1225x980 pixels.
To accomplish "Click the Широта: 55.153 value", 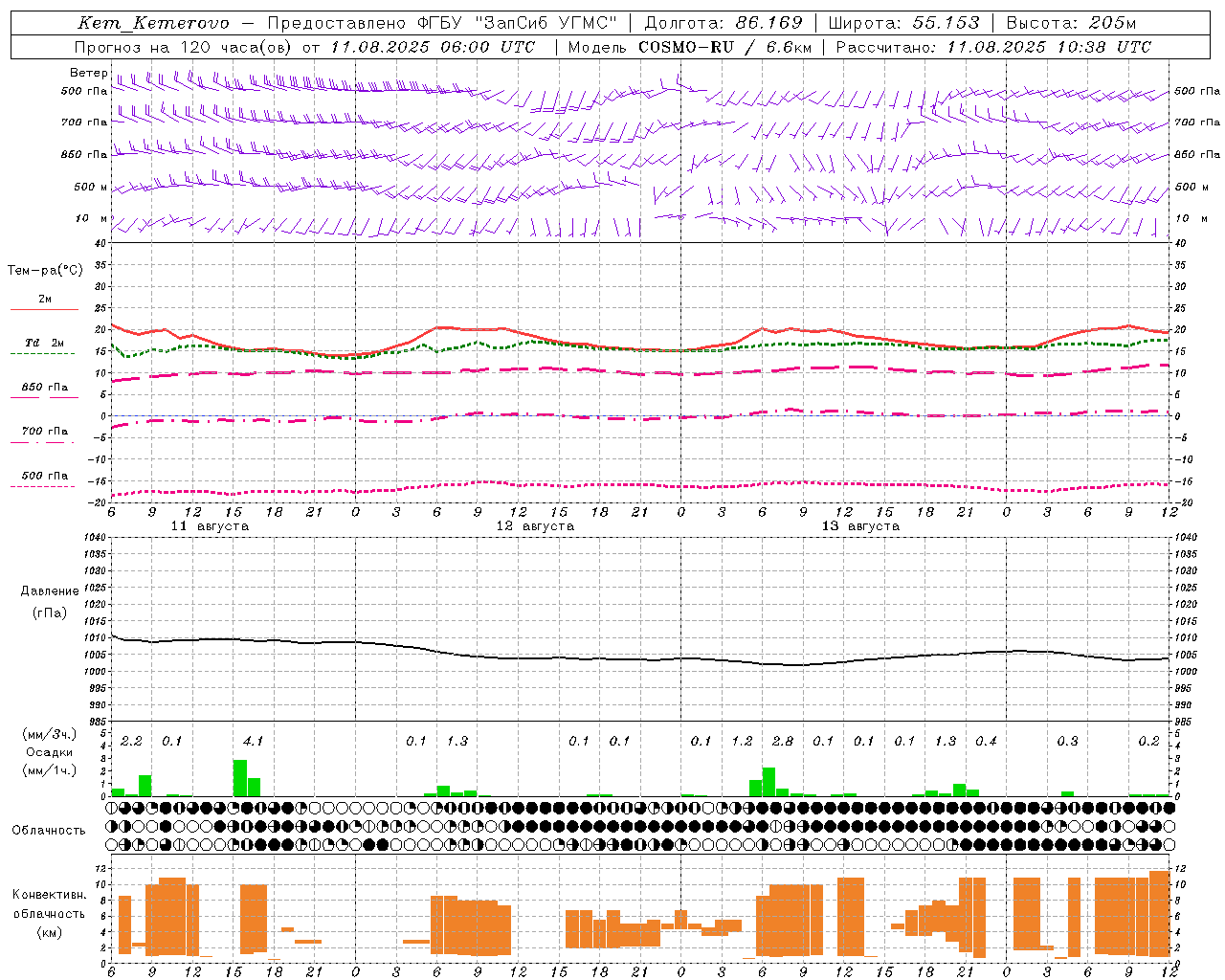I will [904, 23].
